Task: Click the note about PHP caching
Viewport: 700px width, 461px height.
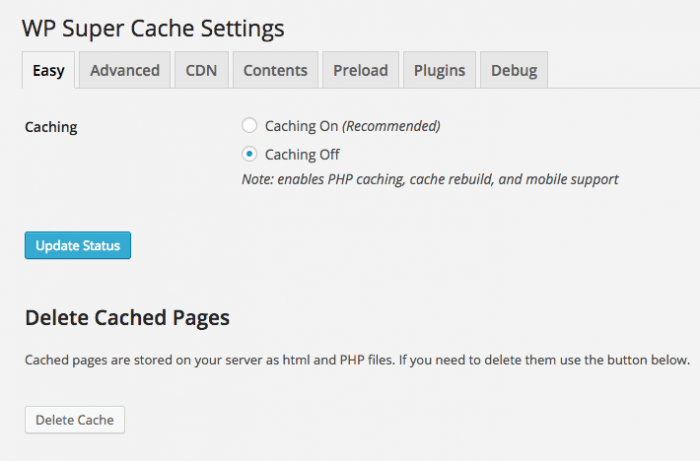Action: coord(430,179)
